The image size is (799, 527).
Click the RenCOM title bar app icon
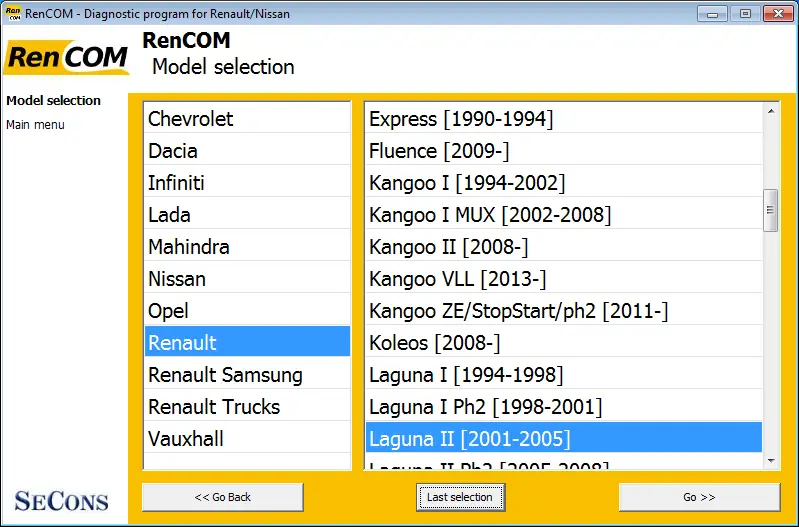[12, 13]
